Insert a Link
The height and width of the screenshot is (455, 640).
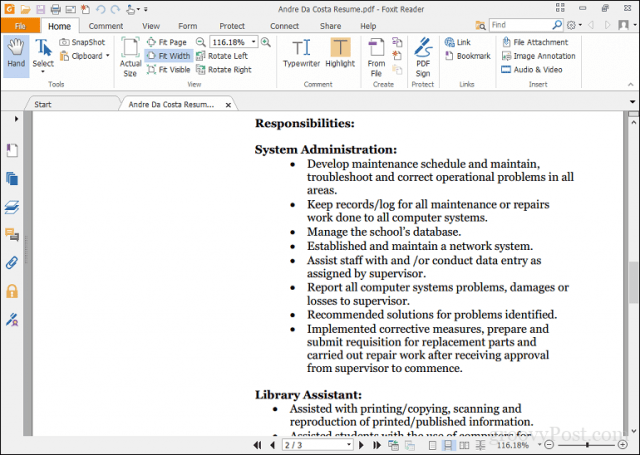point(458,42)
